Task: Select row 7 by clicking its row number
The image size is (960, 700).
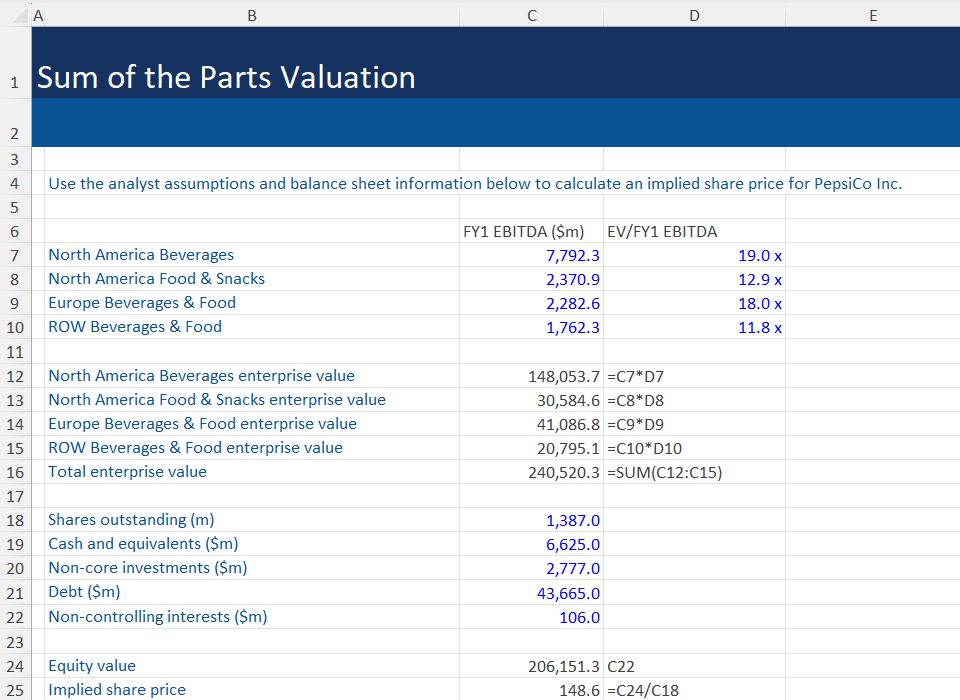Action: (x=15, y=255)
